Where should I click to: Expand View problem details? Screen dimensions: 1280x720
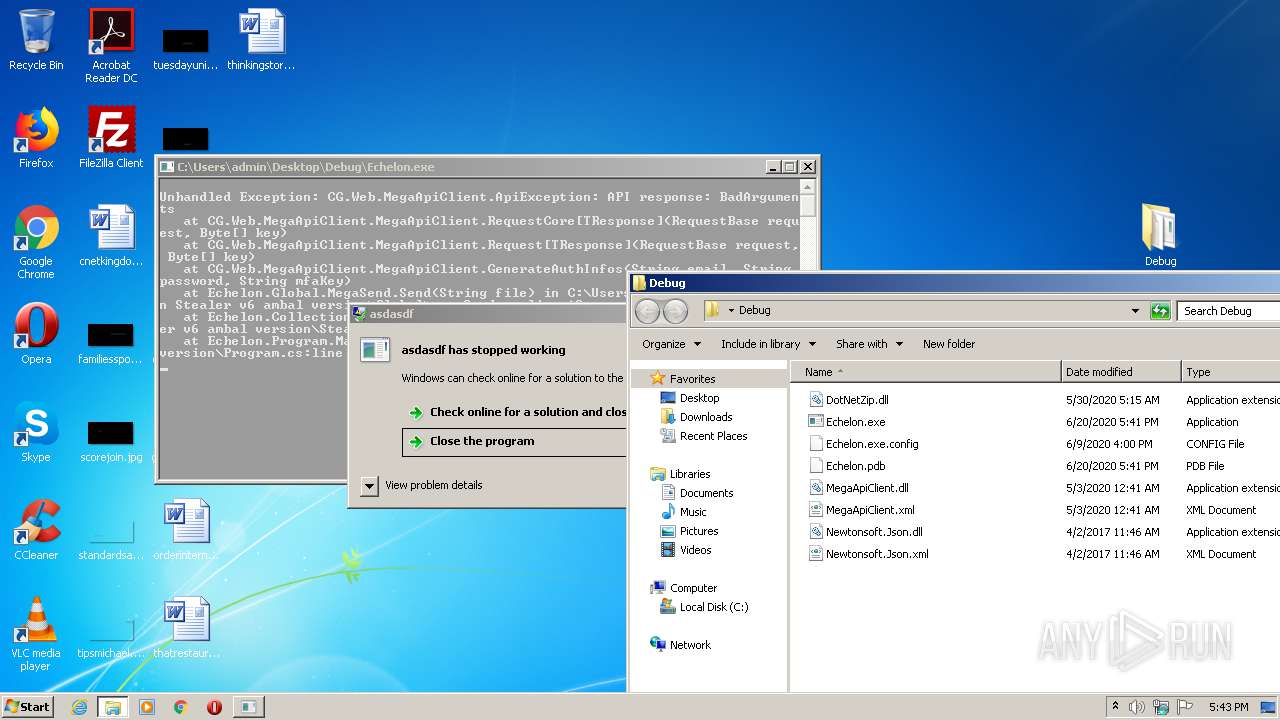click(422, 486)
